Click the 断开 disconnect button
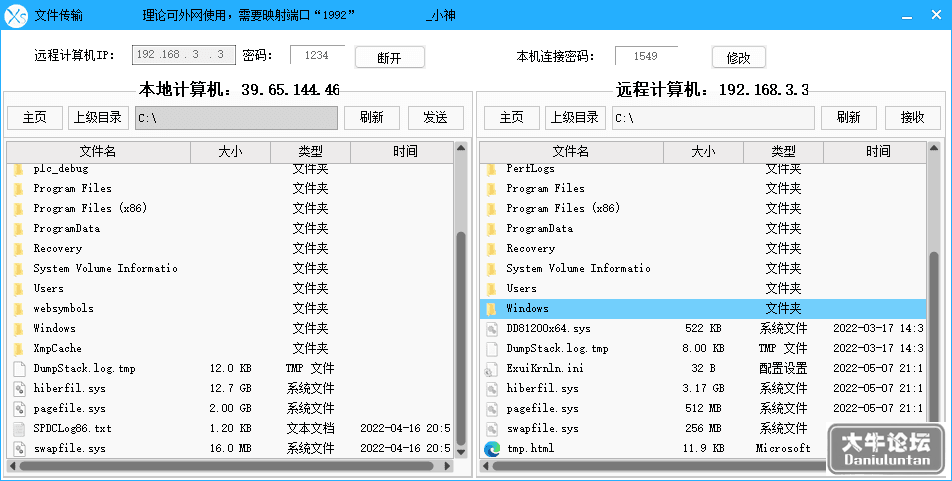This screenshot has height=481, width=952. pyautogui.click(x=389, y=57)
